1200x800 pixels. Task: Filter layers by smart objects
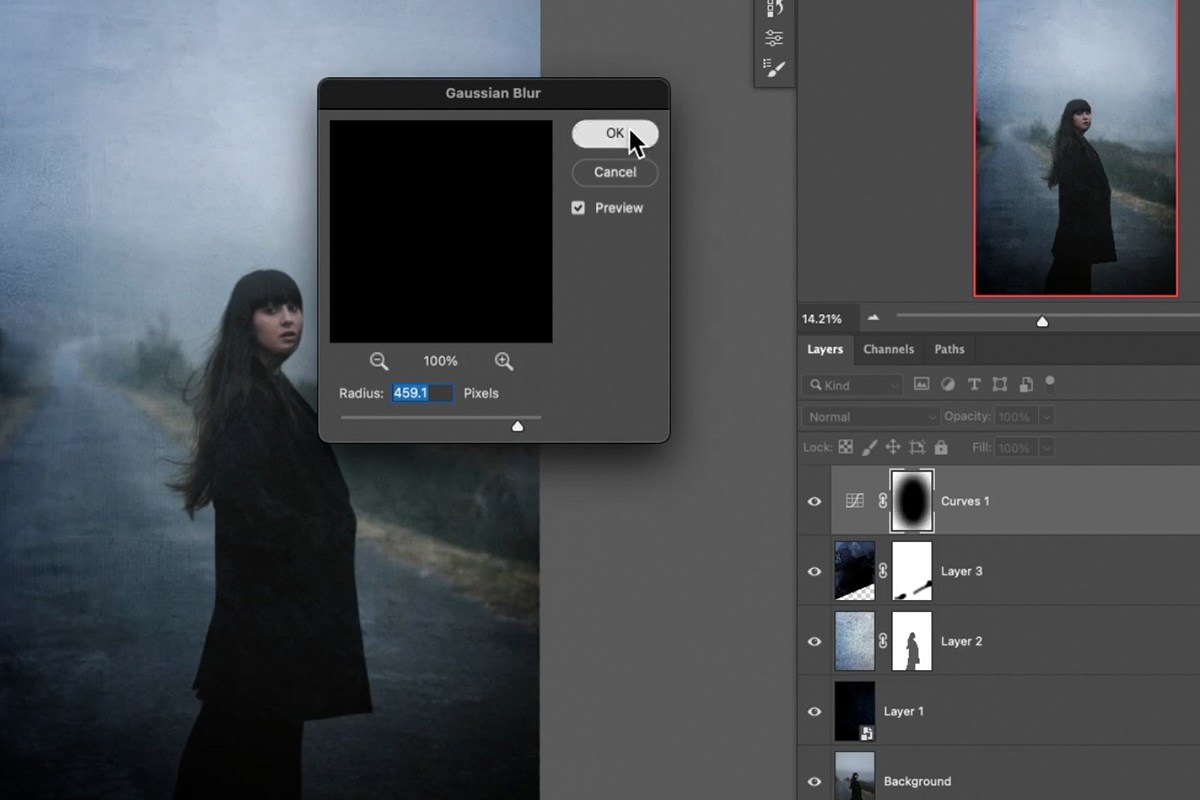coord(1025,384)
